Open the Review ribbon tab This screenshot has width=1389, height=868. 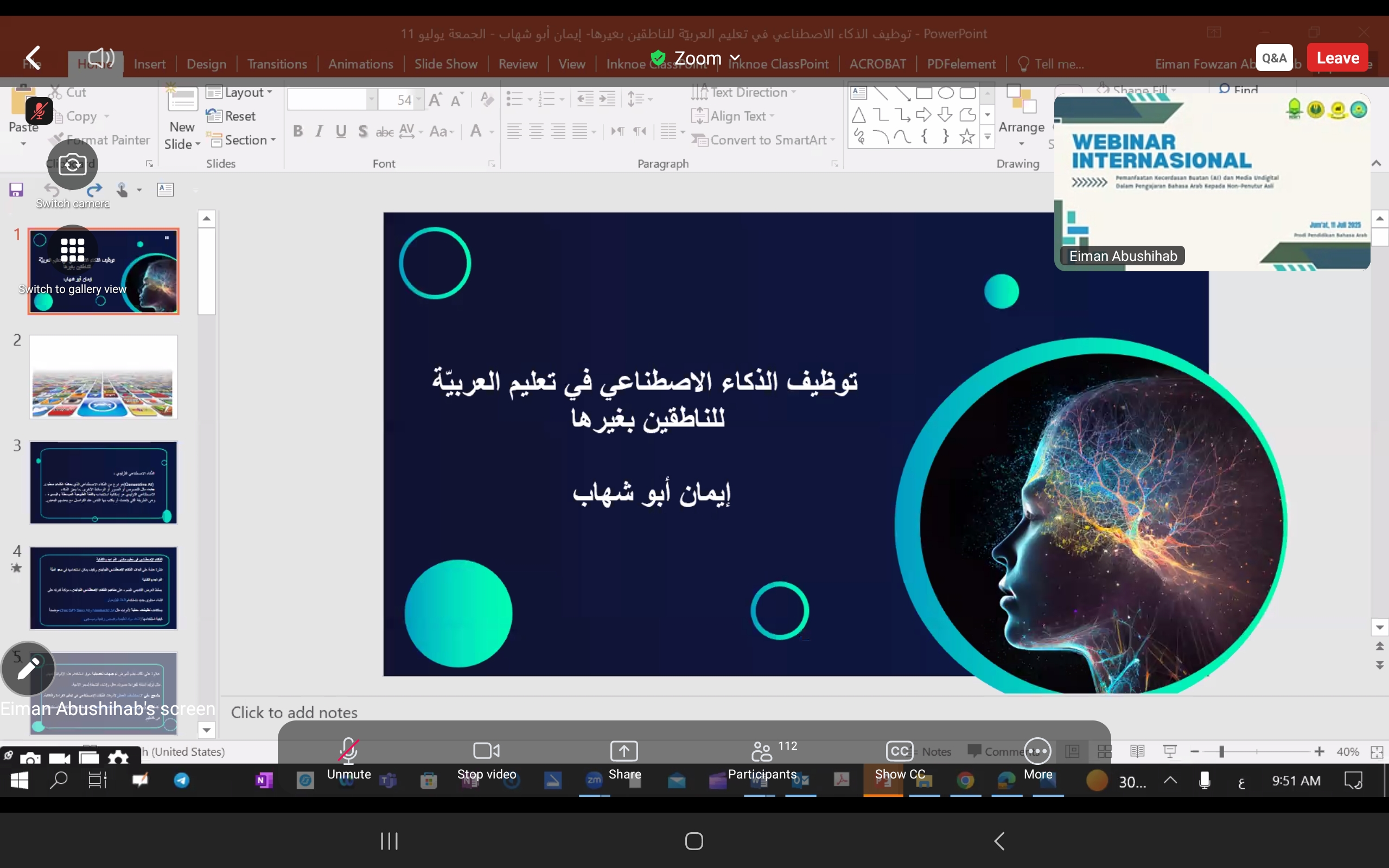coord(518,65)
